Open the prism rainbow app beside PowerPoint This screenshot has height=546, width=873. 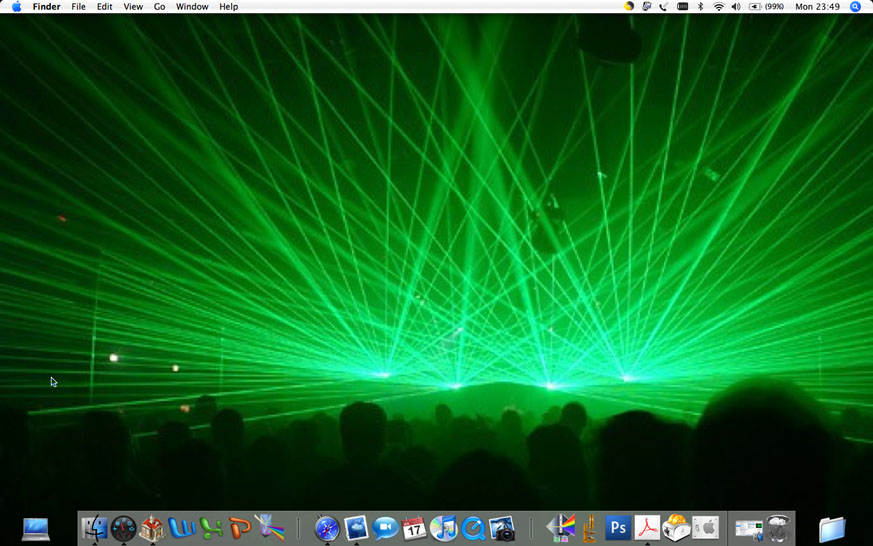[269, 527]
